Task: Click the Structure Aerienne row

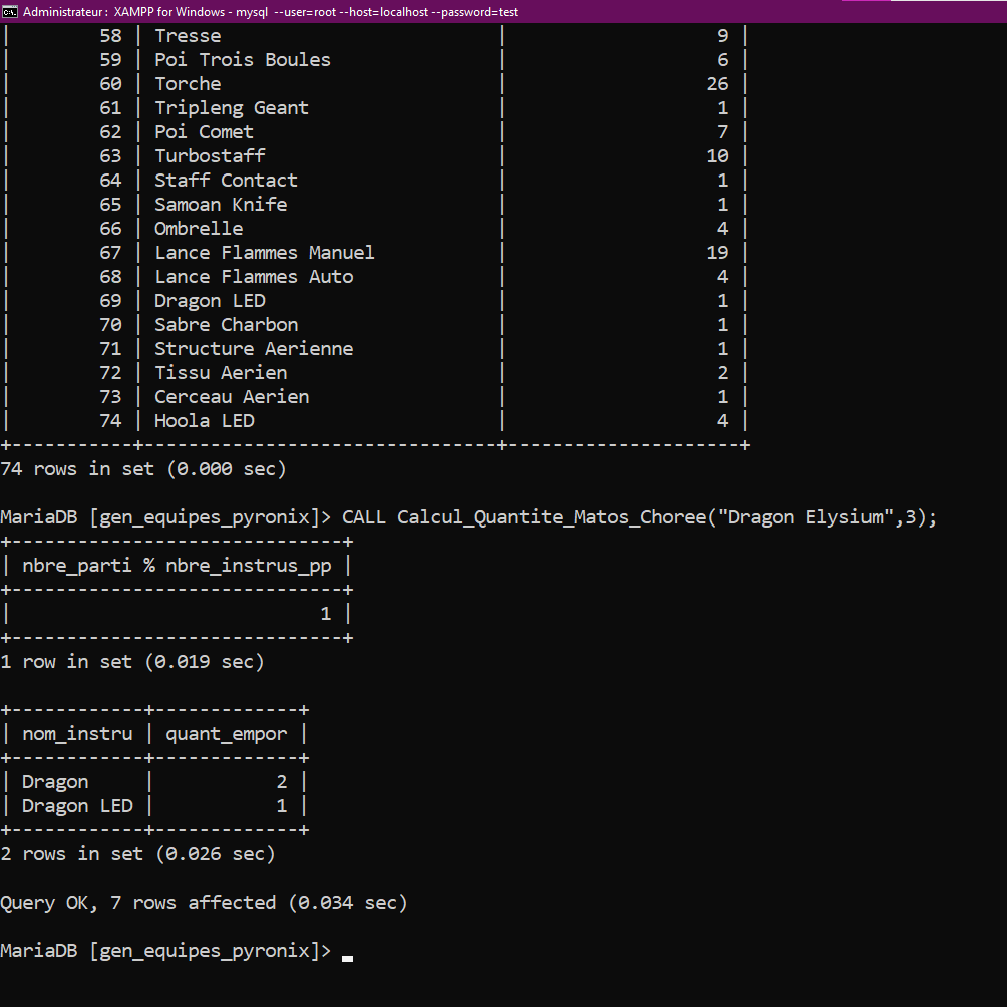Action: pos(253,349)
